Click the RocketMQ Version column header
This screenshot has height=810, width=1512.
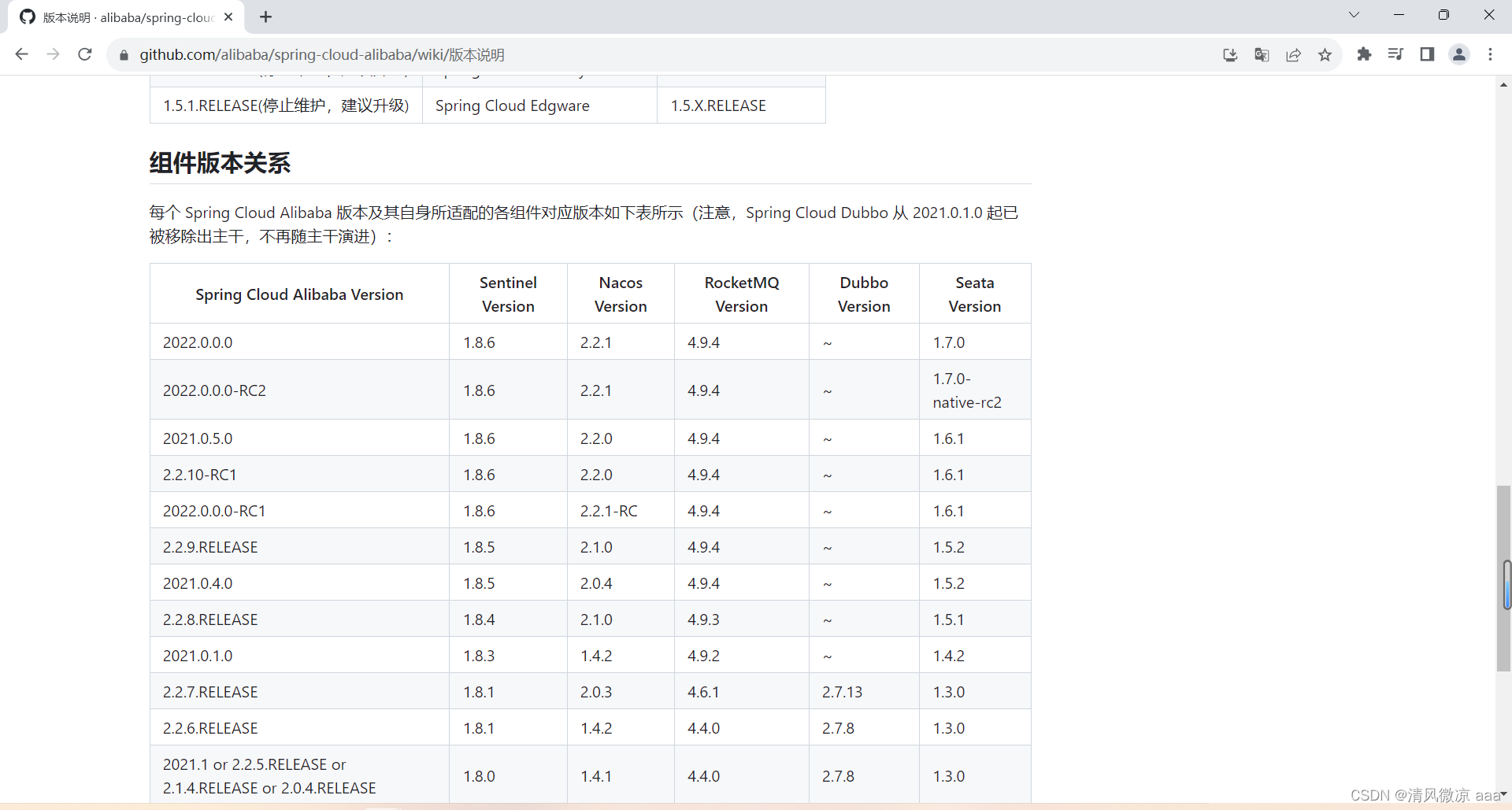pyautogui.click(x=742, y=294)
